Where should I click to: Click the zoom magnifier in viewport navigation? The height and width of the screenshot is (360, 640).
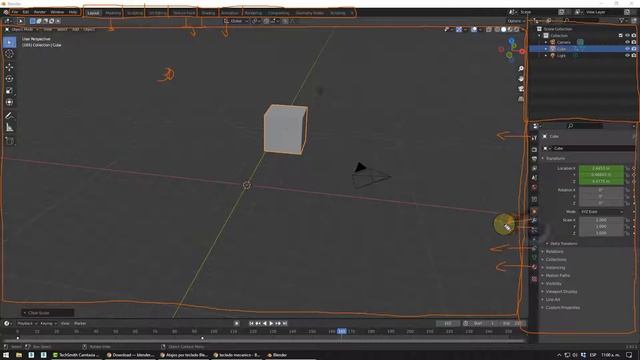point(521,69)
